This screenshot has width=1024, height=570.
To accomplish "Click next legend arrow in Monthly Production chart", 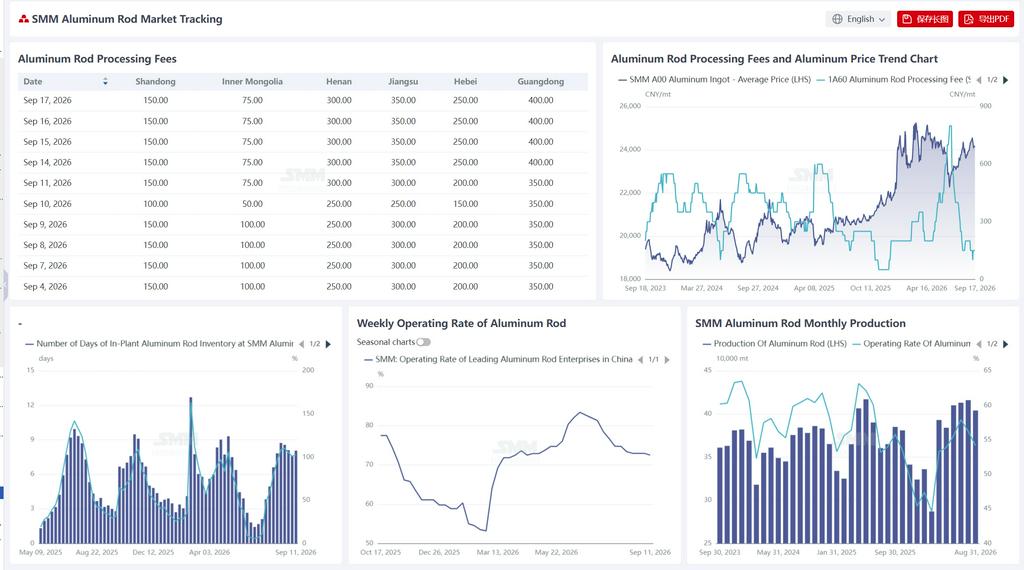I will pyautogui.click(x=1006, y=344).
